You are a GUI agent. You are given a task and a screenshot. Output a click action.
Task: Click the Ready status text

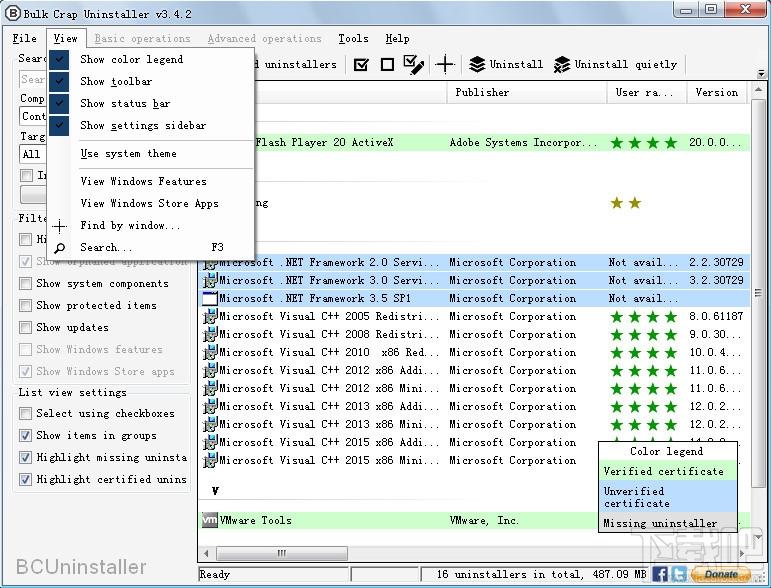pyautogui.click(x=214, y=574)
